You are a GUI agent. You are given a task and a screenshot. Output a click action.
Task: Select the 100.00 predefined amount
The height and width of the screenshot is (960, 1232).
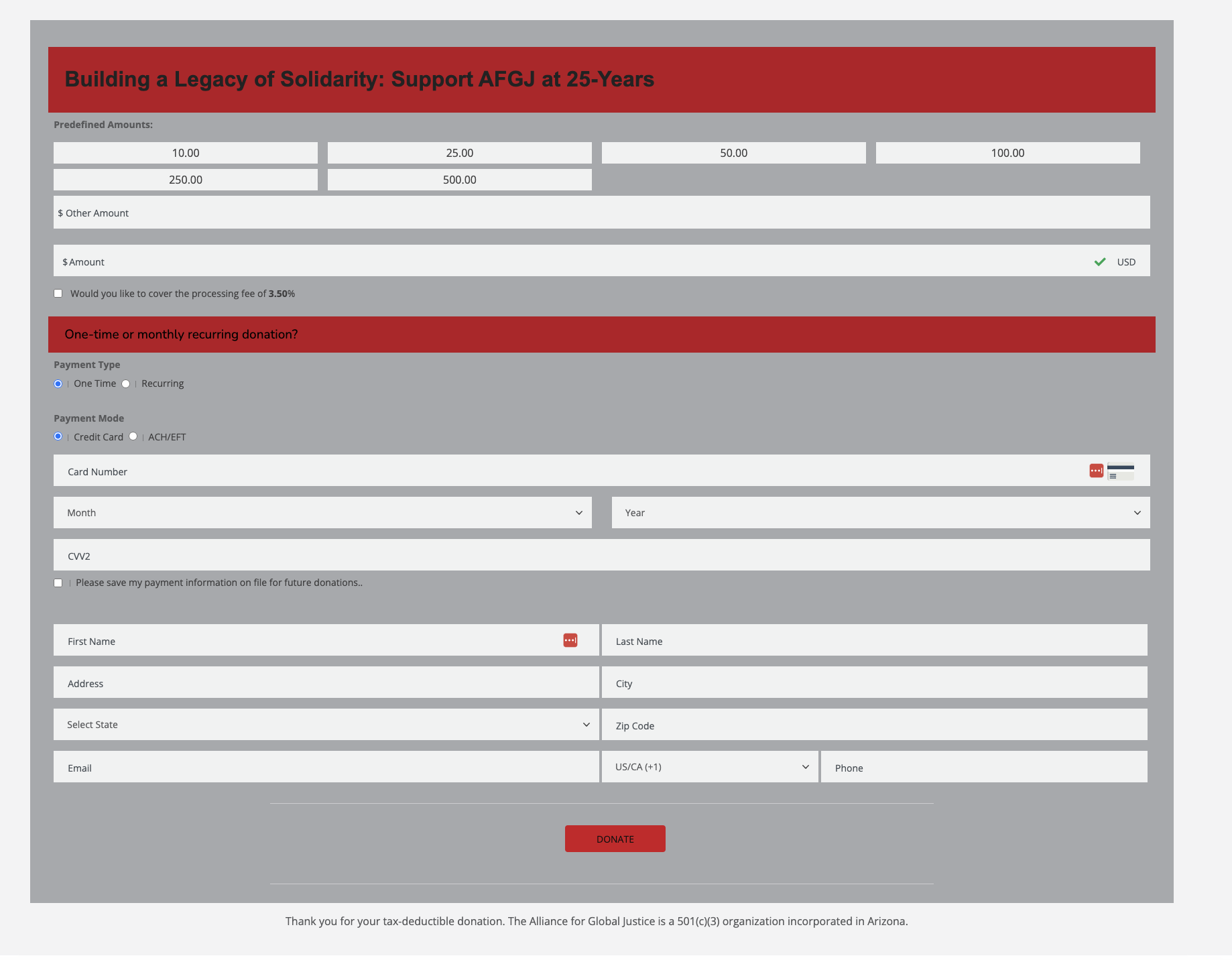(1007, 153)
